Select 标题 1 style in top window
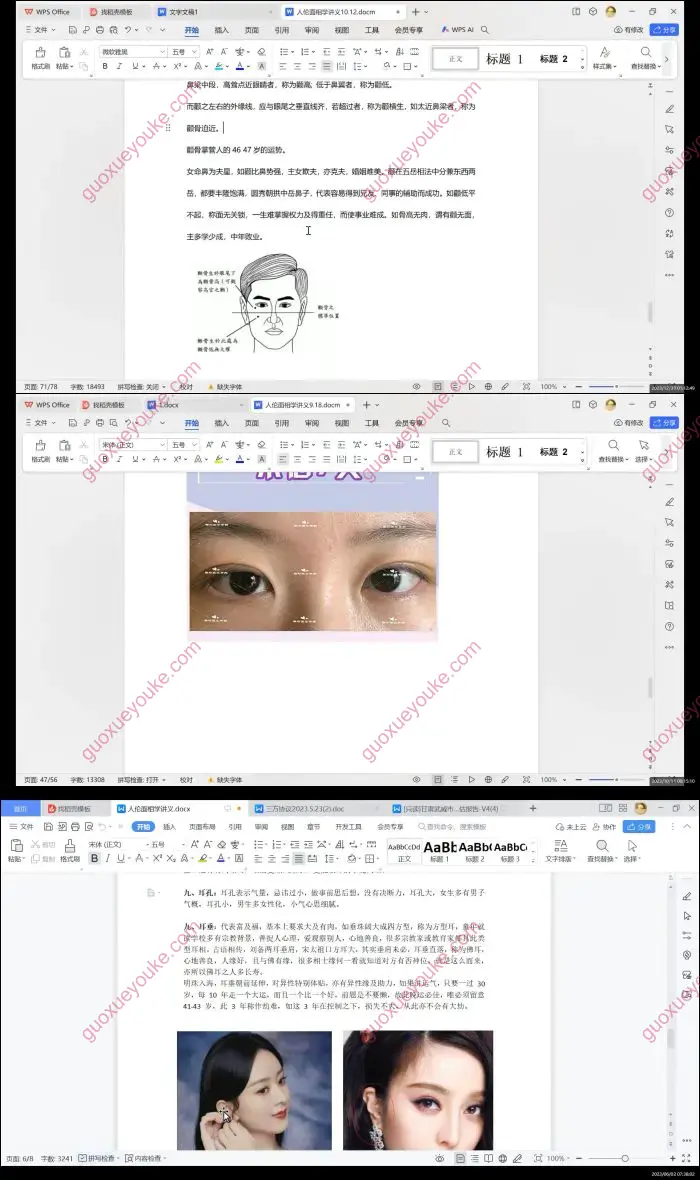Image resolution: width=700 pixels, height=1180 pixels. pos(505,59)
